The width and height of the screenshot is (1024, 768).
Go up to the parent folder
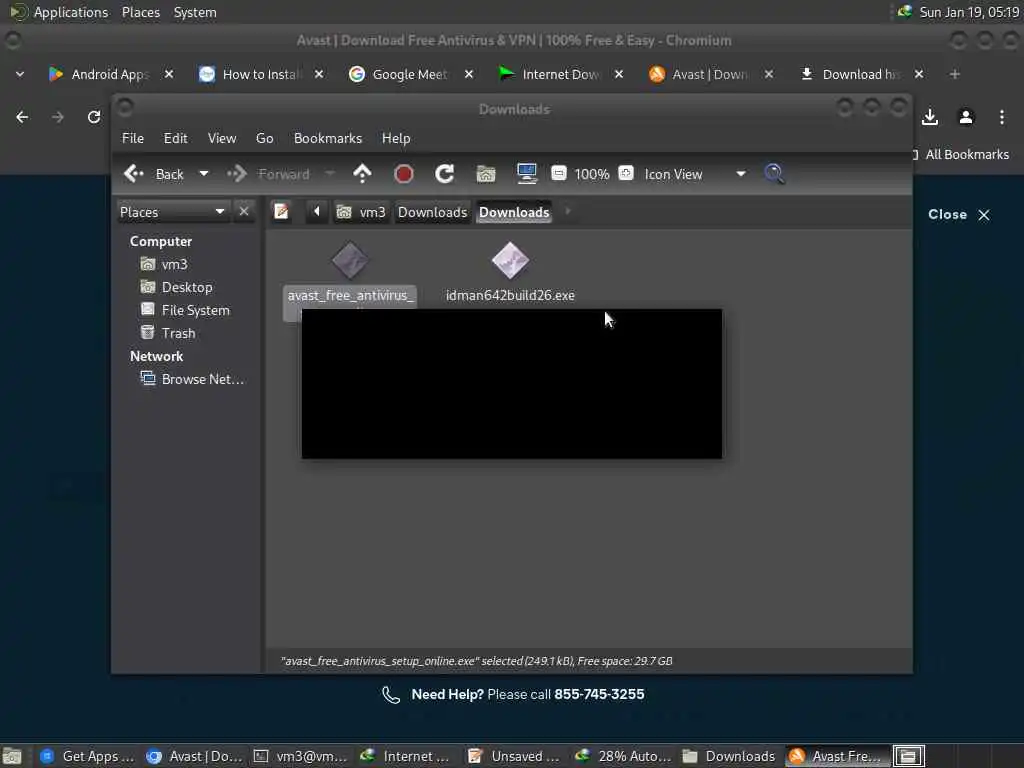(362, 174)
